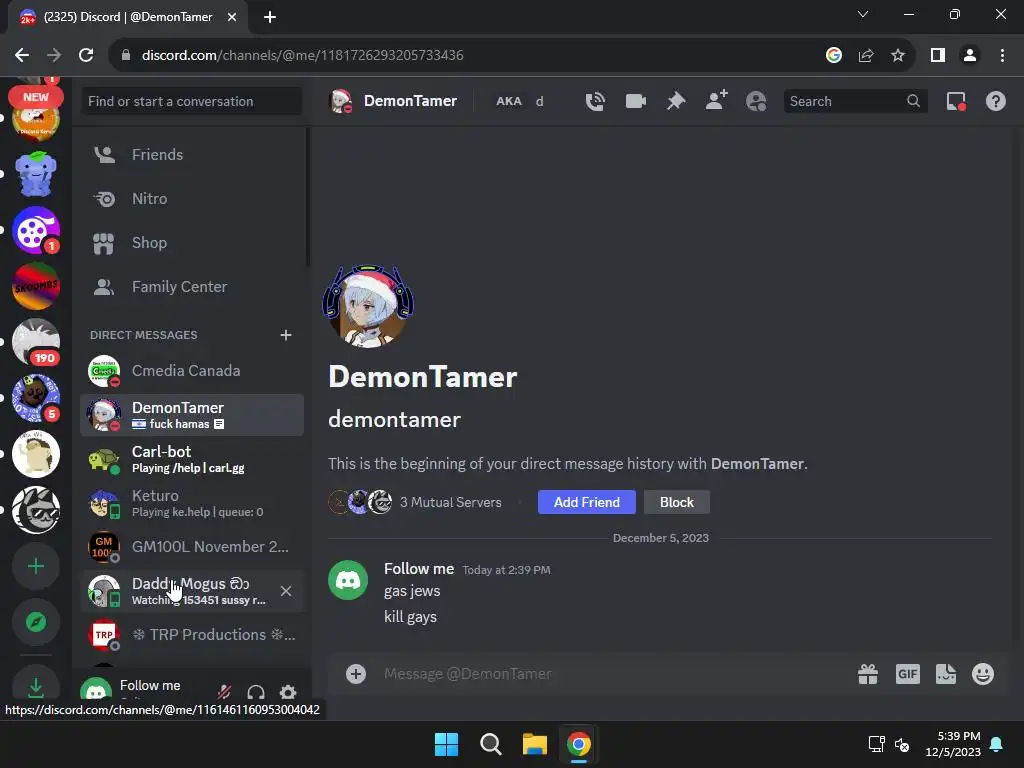The width and height of the screenshot is (1024, 768).
Task: Open the server with 190 badge
Action: (36, 342)
